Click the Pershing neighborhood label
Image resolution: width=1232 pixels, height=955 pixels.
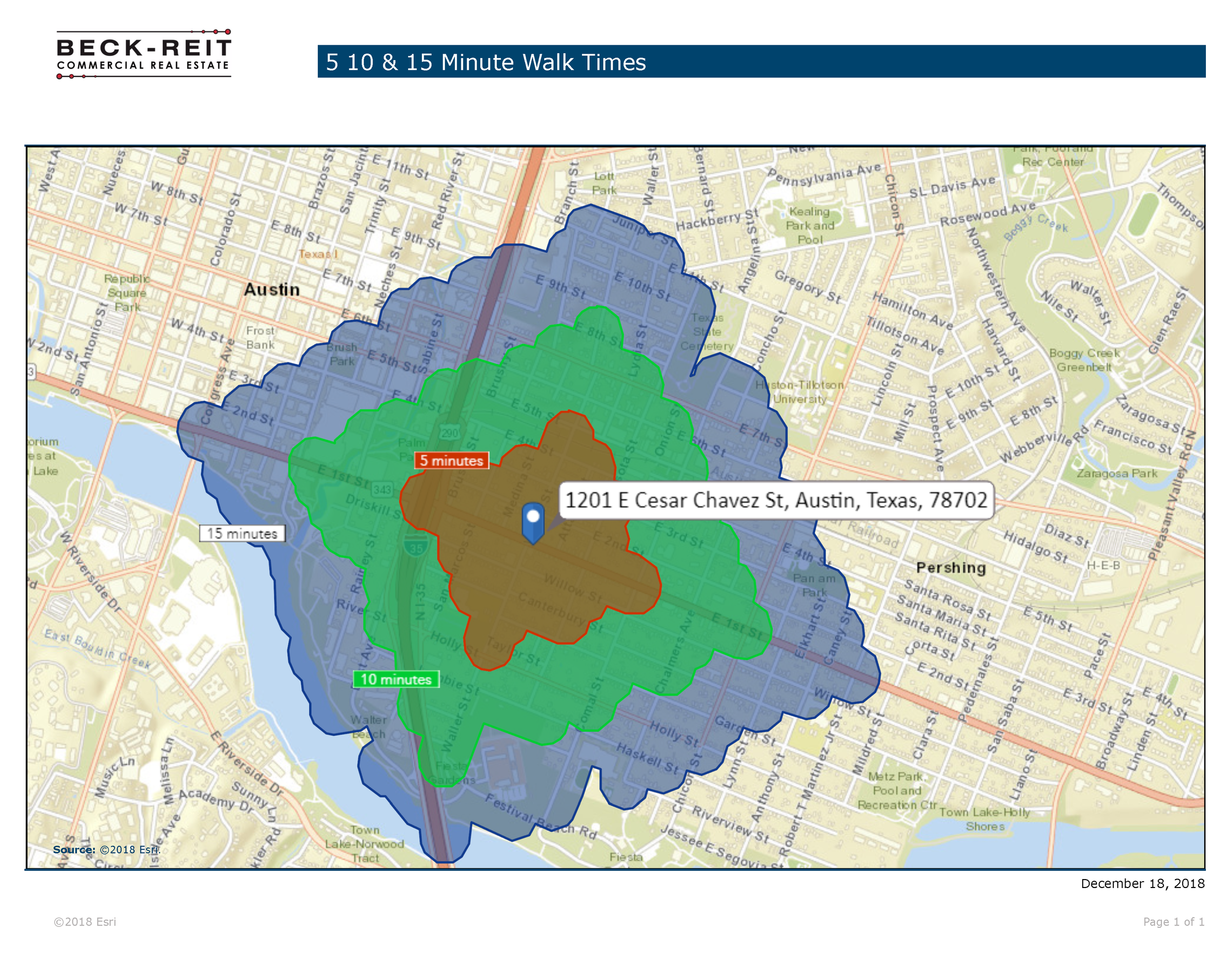pos(951,568)
